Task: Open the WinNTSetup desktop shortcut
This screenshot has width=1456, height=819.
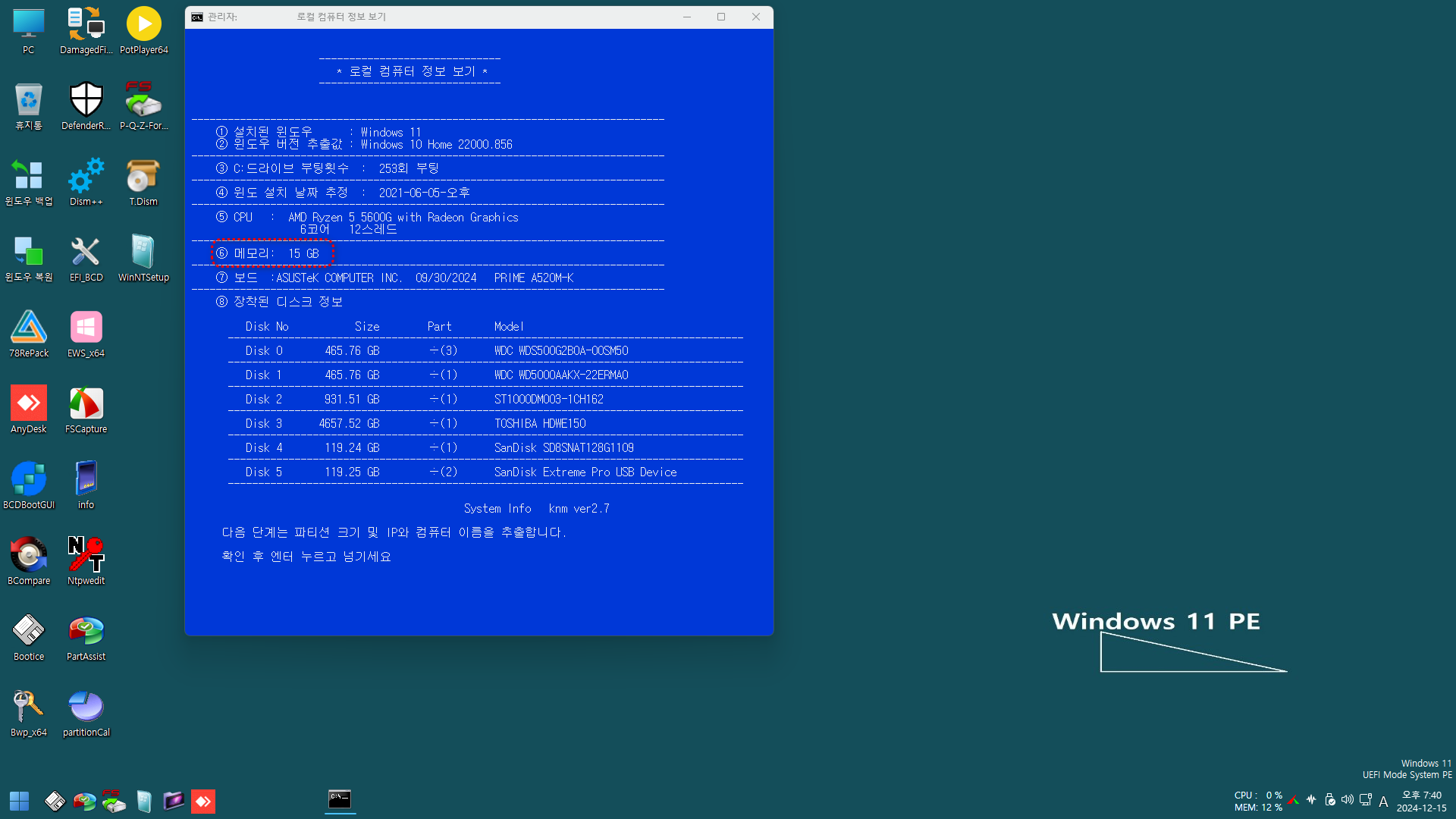Action: pyautogui.click(x=143, y=259)
